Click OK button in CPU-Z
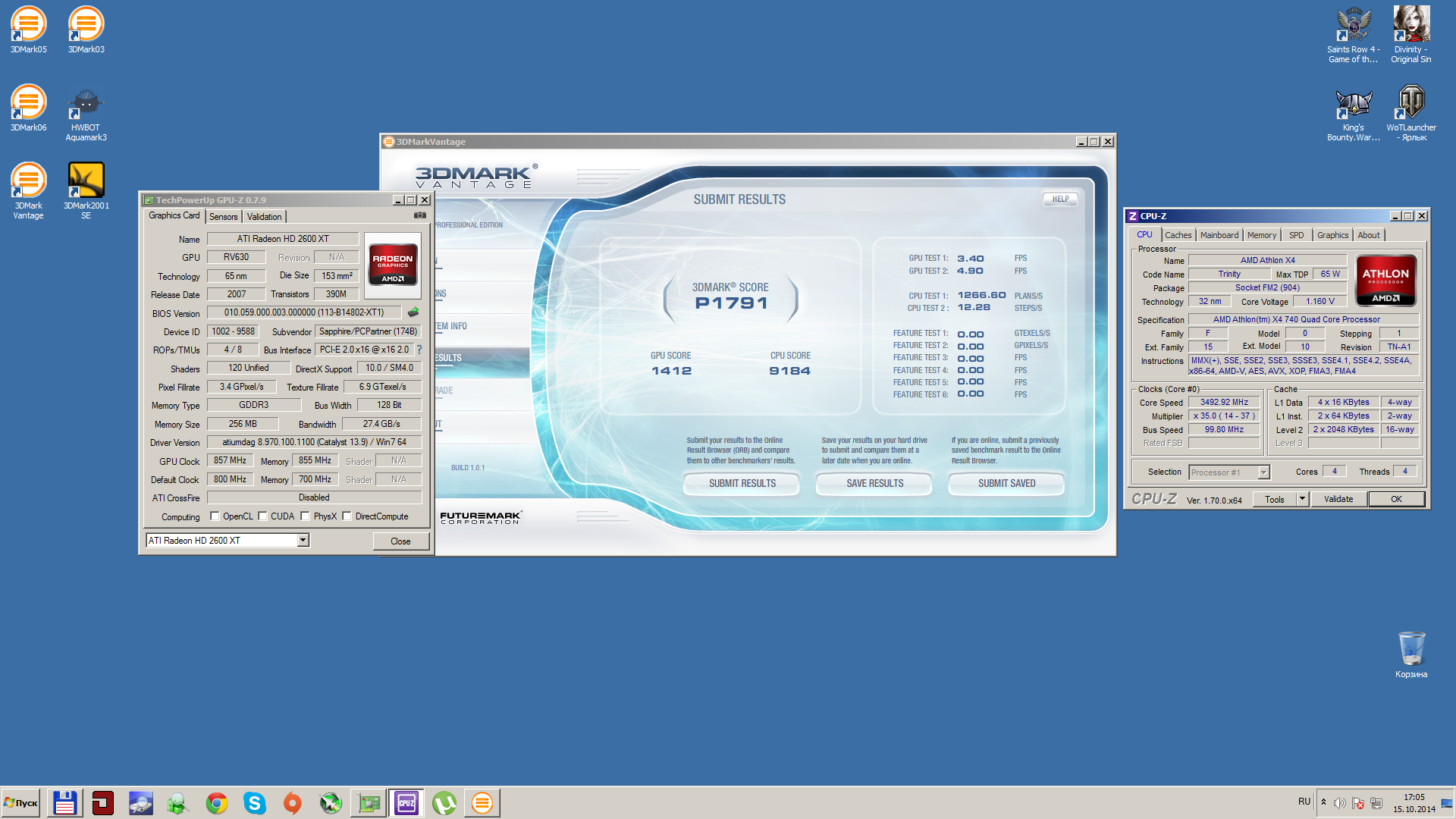Screen dimensions: 1456x819 coord(1396,499)
